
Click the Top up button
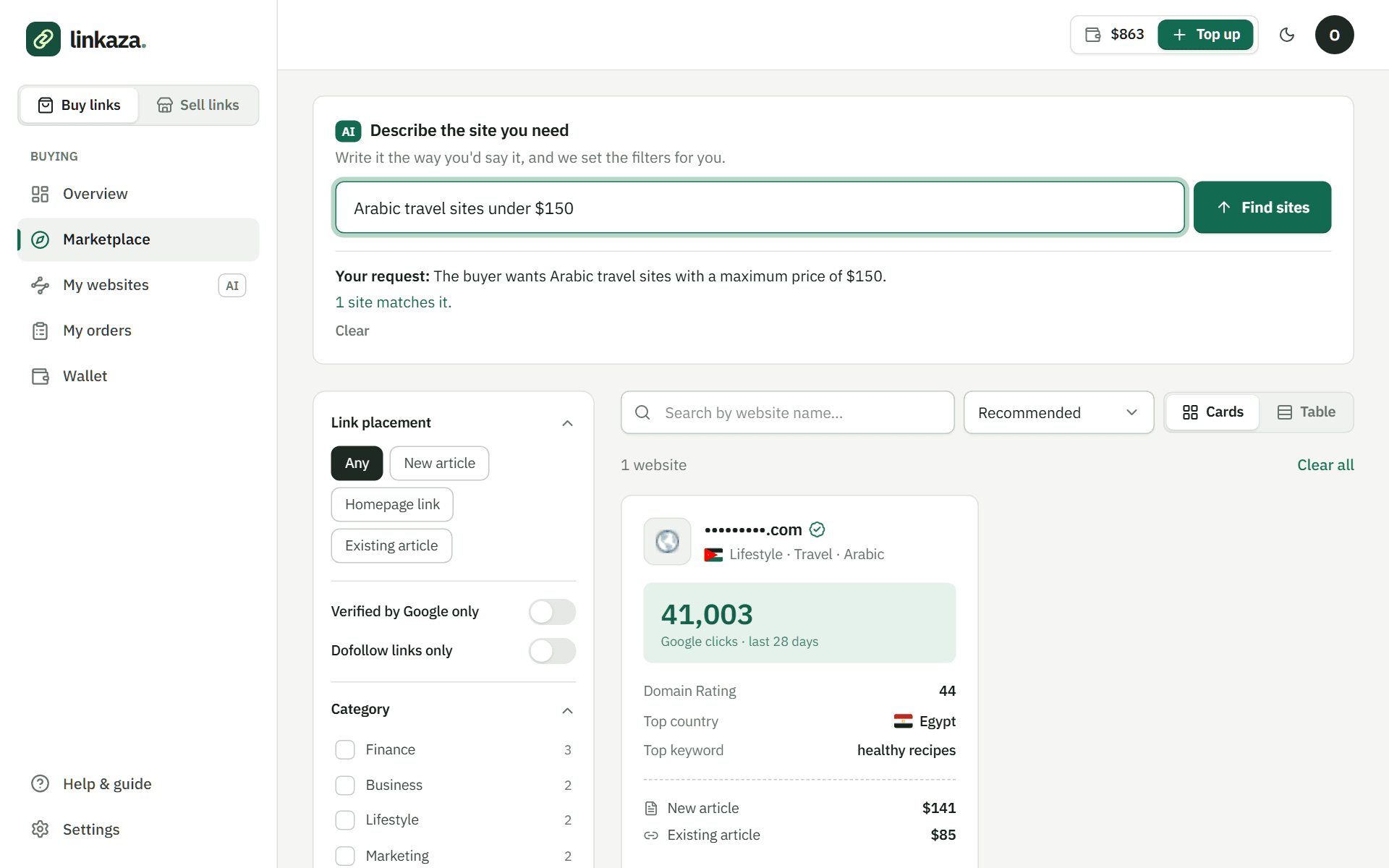(x=1205, y=35)
